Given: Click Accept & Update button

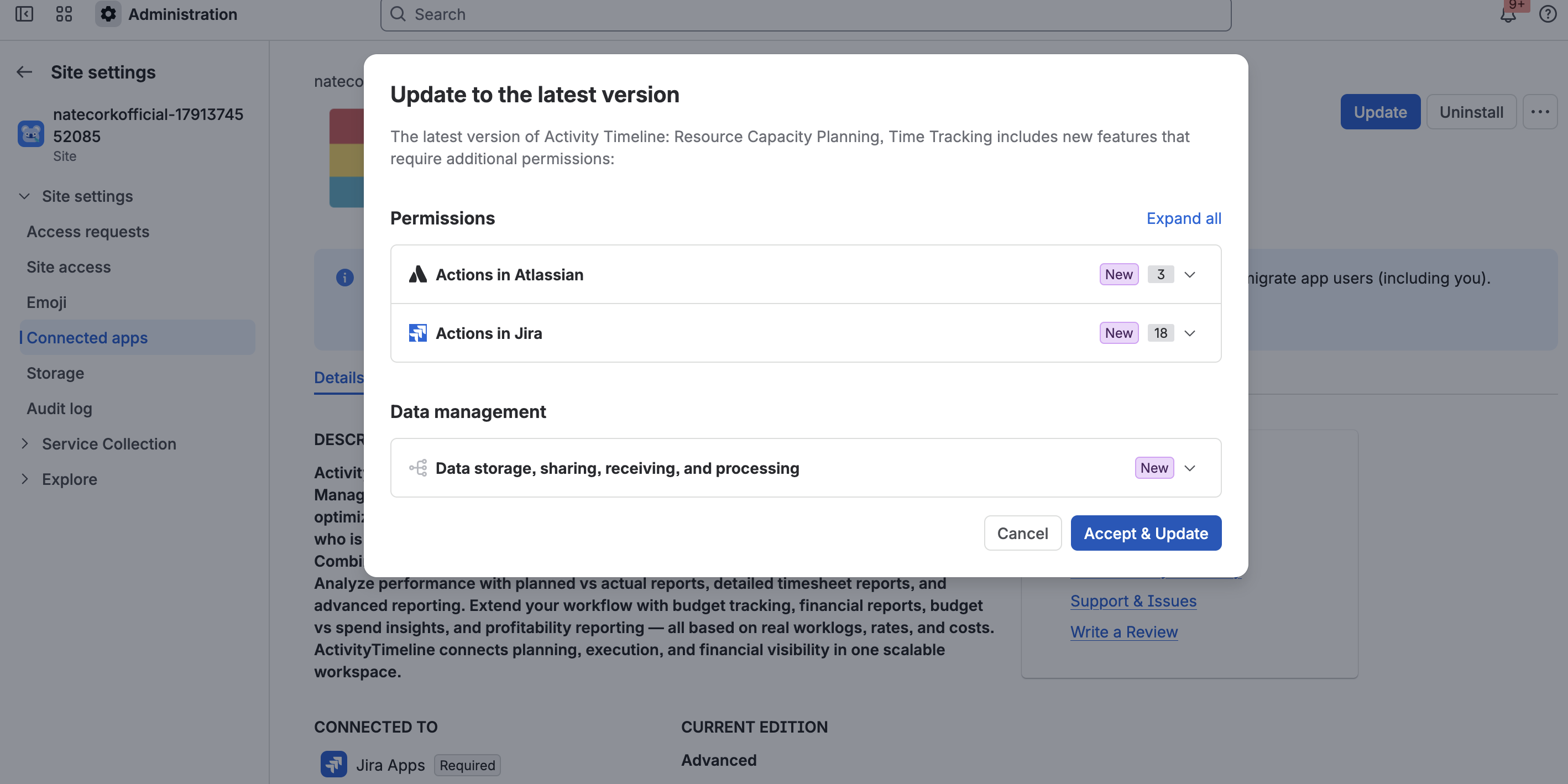Looking at the screenshot, I should [x=1146, y=532].
